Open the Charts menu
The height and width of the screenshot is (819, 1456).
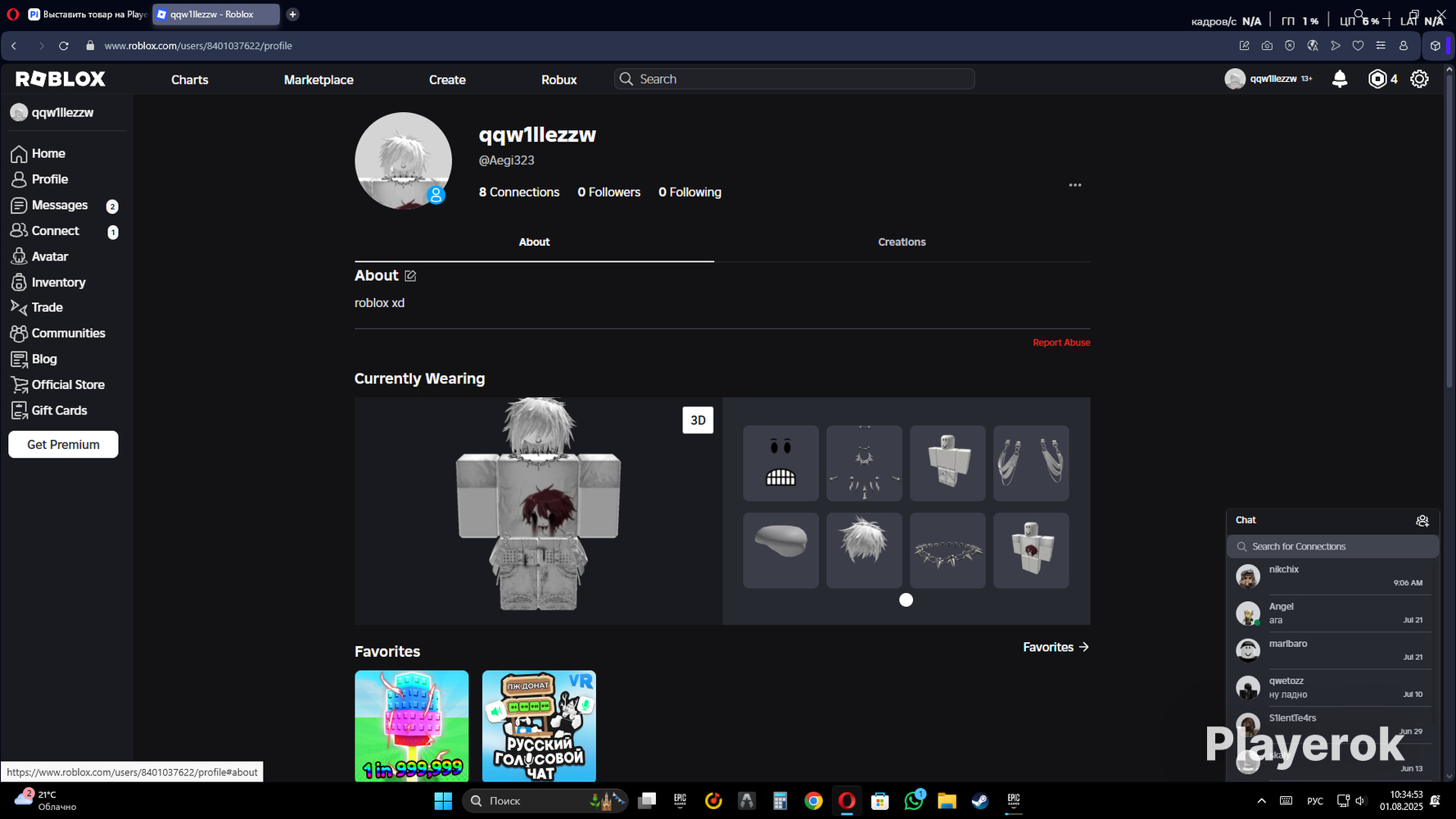tap(190, 79)
